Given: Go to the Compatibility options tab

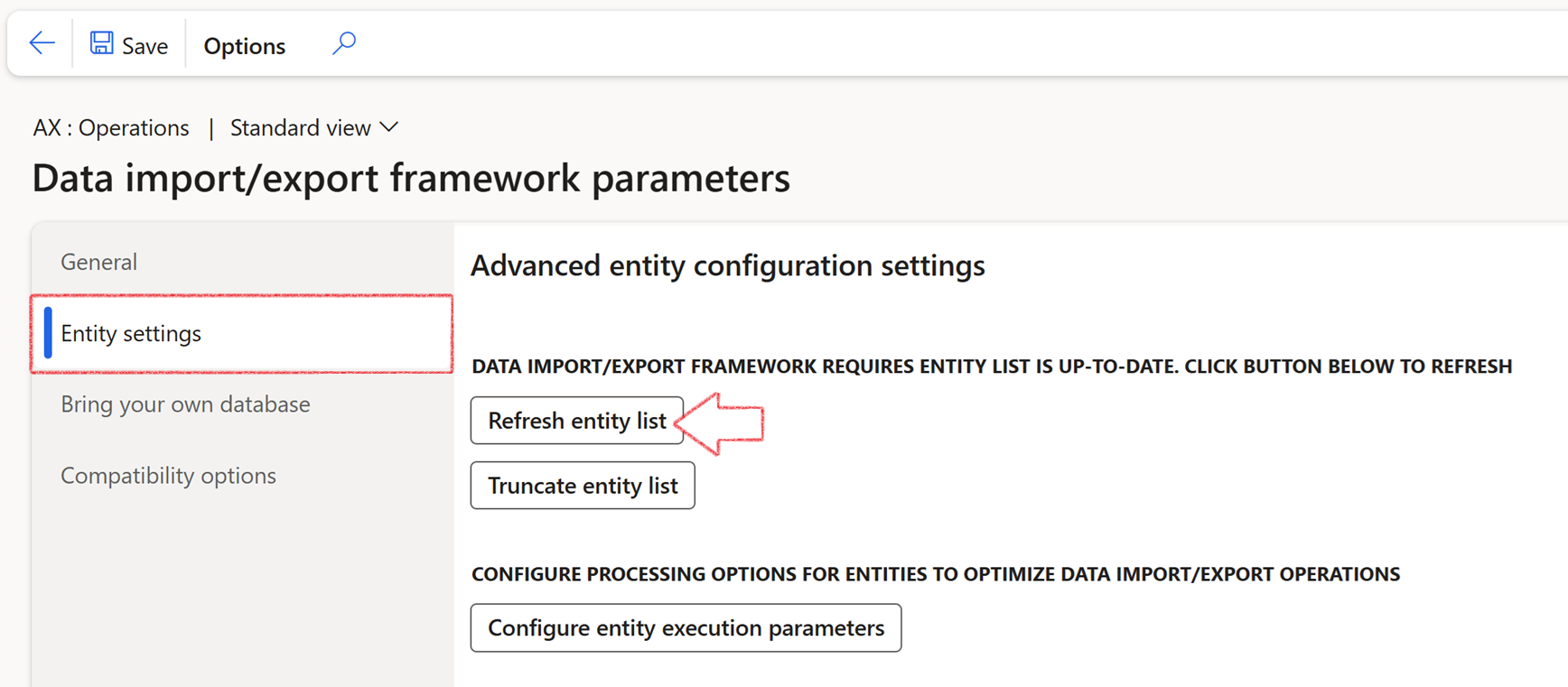Looking at the screenshot, I should [x=168, y=476].
